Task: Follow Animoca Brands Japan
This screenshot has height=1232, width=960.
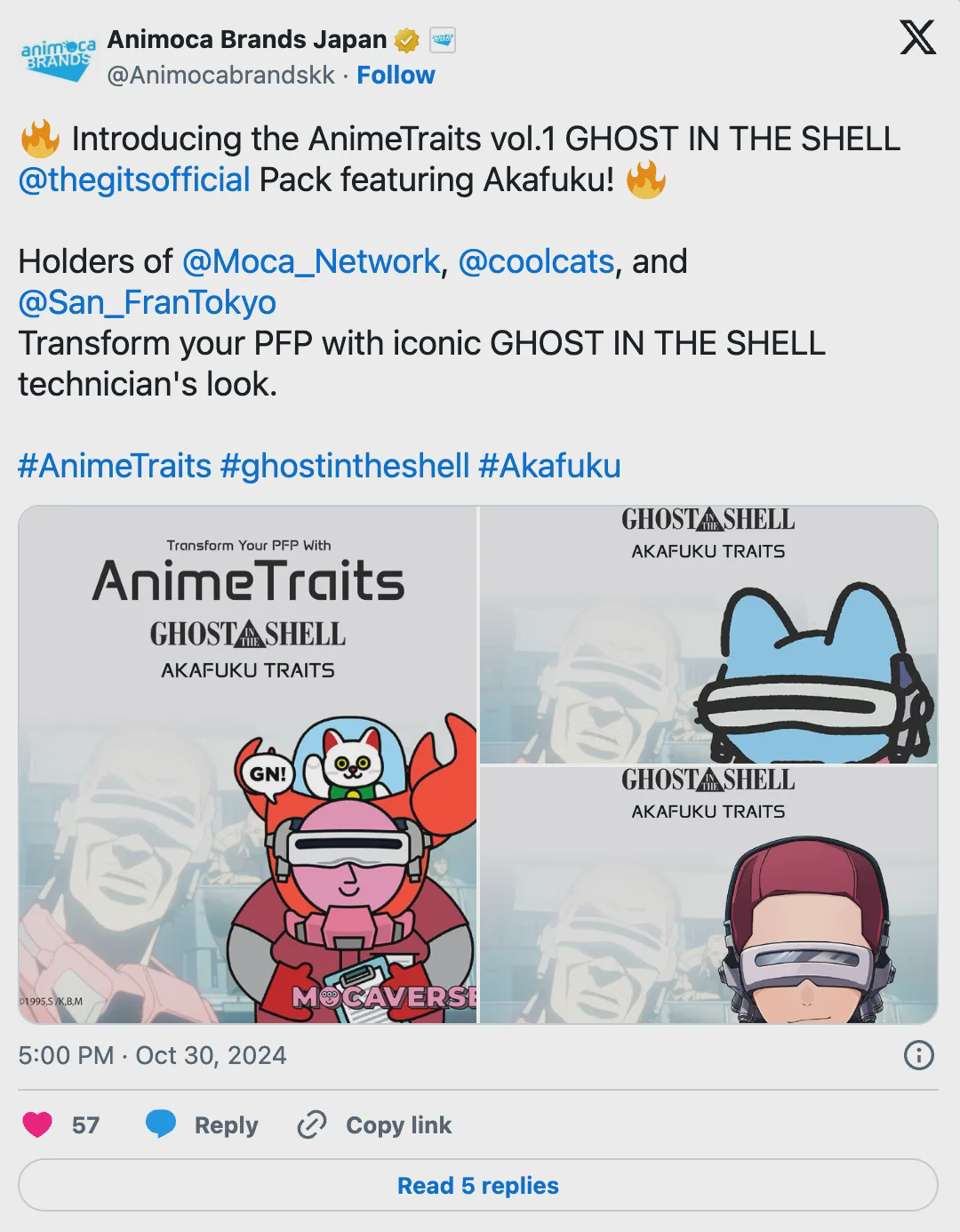Action: click(396, 75)
